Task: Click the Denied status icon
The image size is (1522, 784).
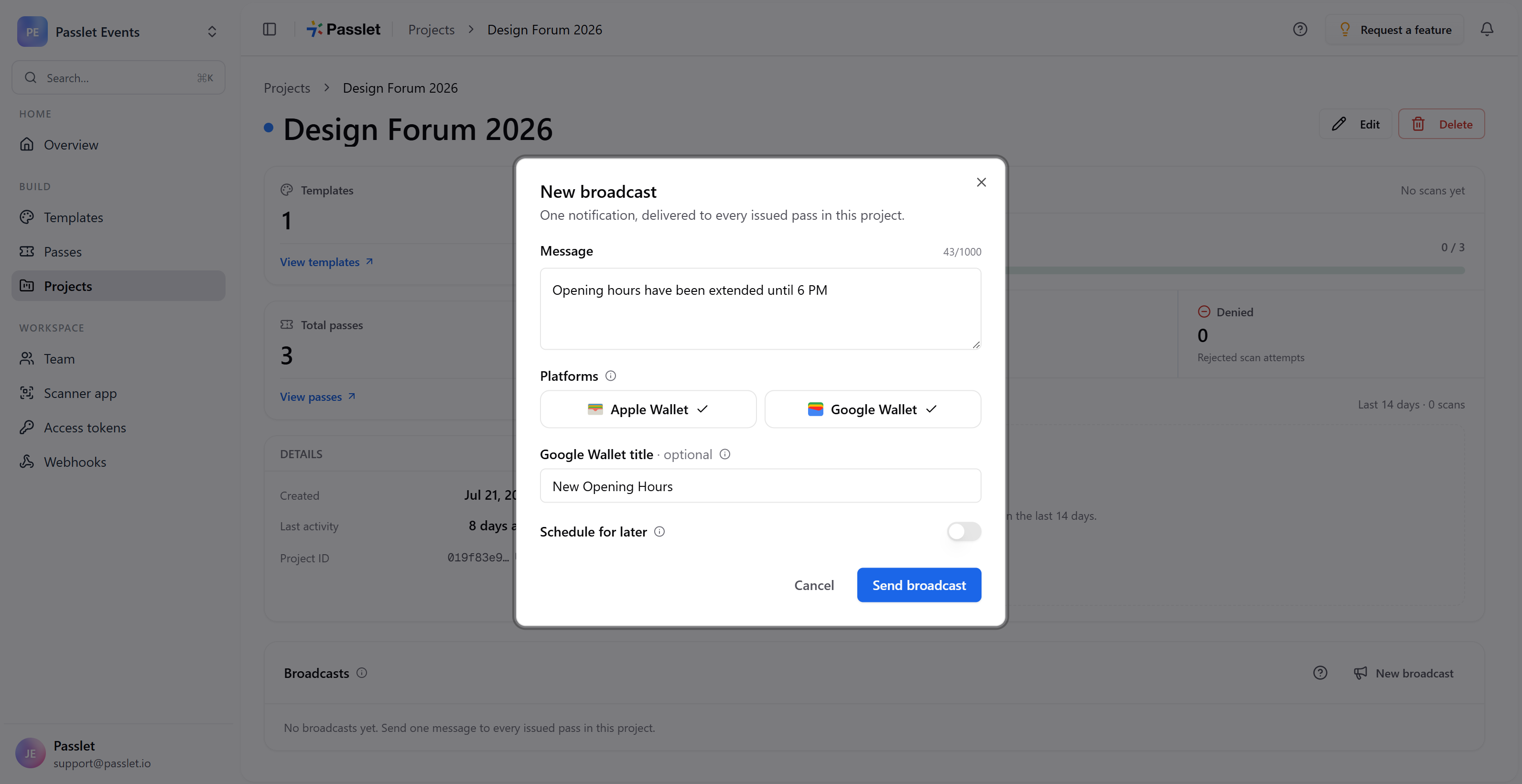Action: pos(1204,311)
